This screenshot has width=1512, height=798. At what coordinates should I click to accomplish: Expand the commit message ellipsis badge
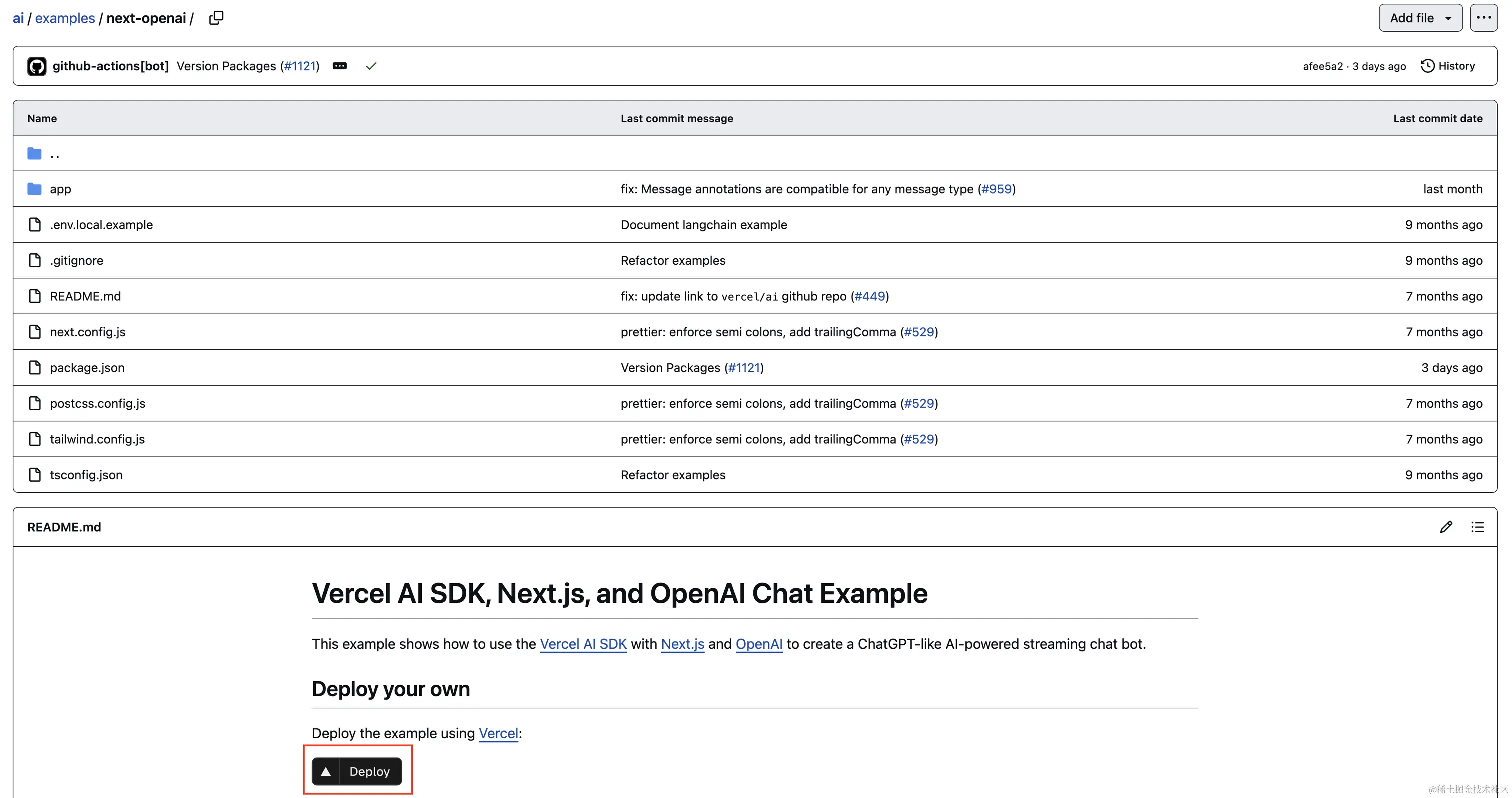coord(340,66)
